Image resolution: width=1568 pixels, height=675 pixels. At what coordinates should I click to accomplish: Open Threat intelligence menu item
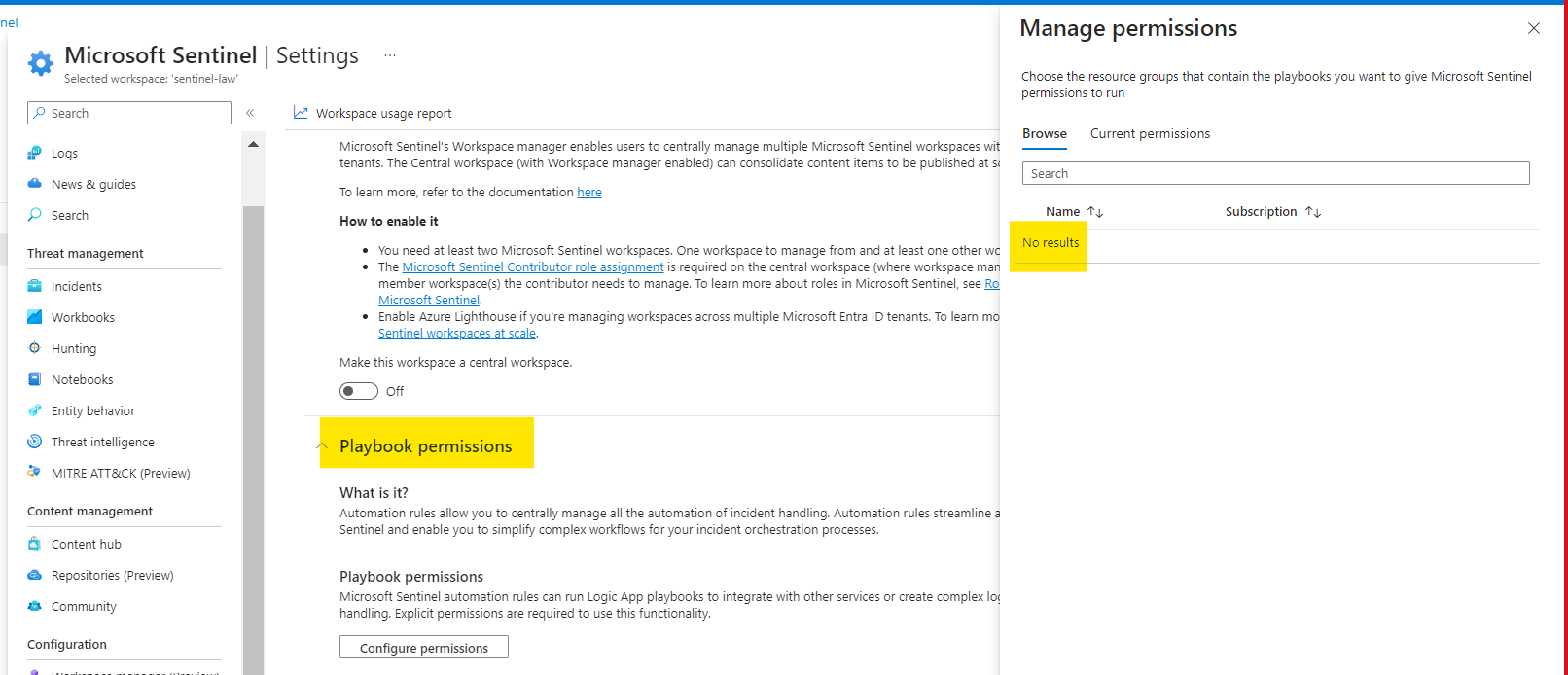(103, 443)
